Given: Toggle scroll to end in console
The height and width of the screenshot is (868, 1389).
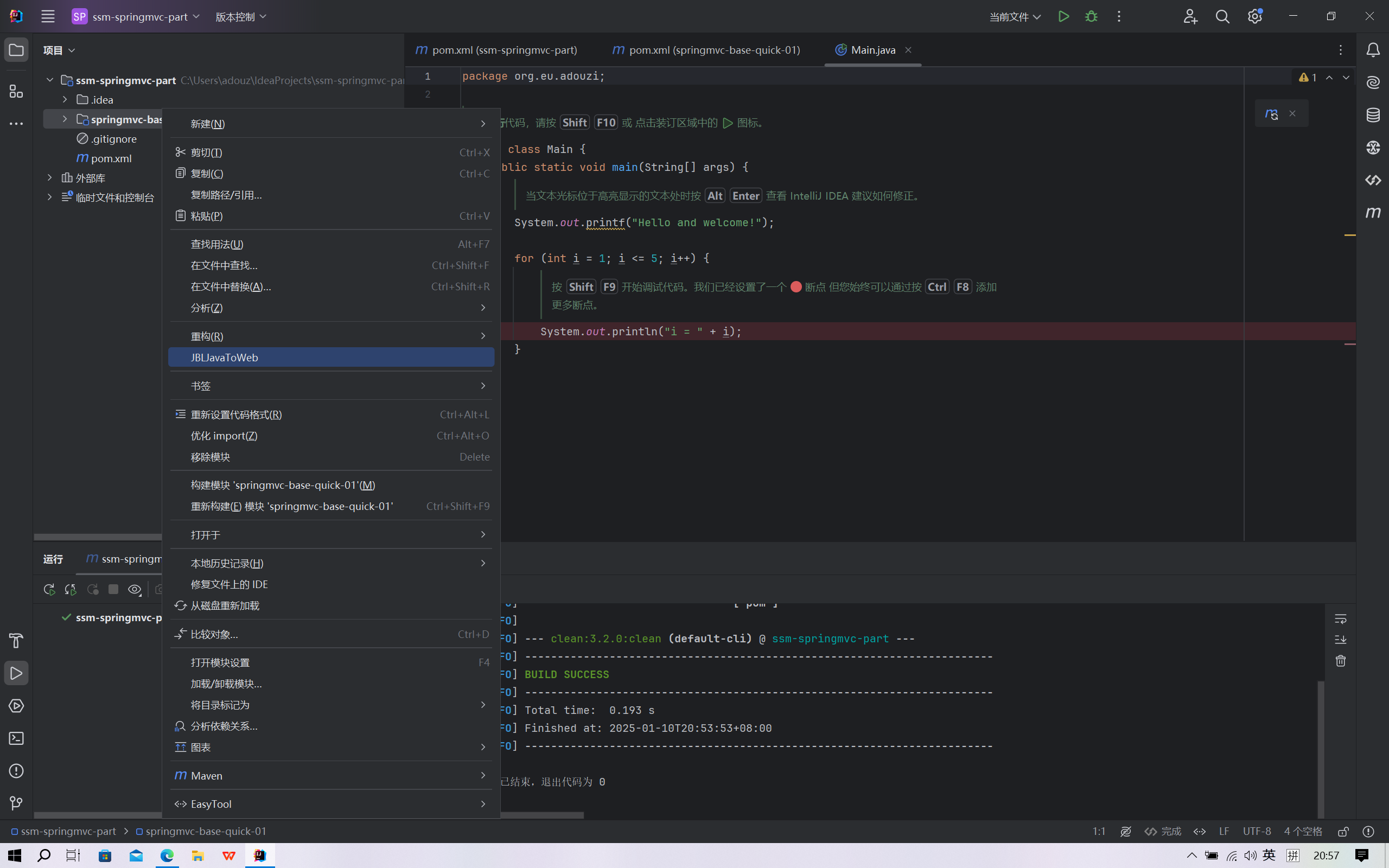Looking at the screenshot, I should click(x=1340, y=640).
